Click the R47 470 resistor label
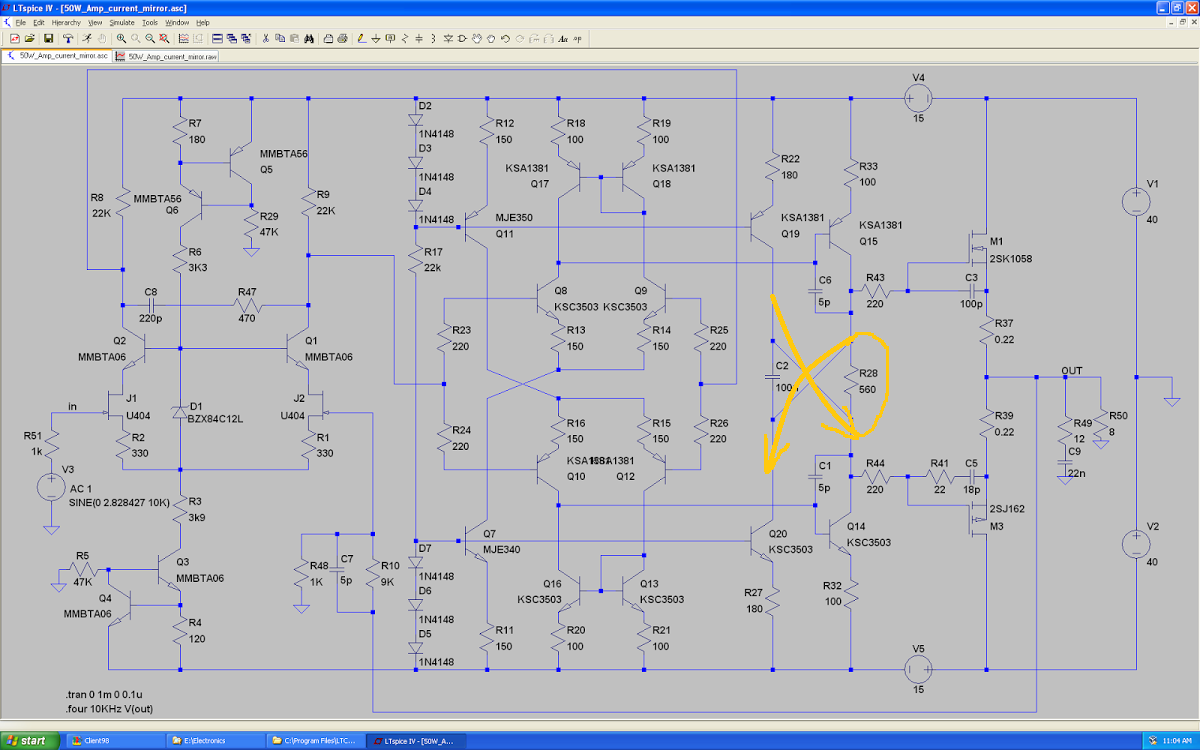Screen dimensions: 1200x750 pos(247,303)
